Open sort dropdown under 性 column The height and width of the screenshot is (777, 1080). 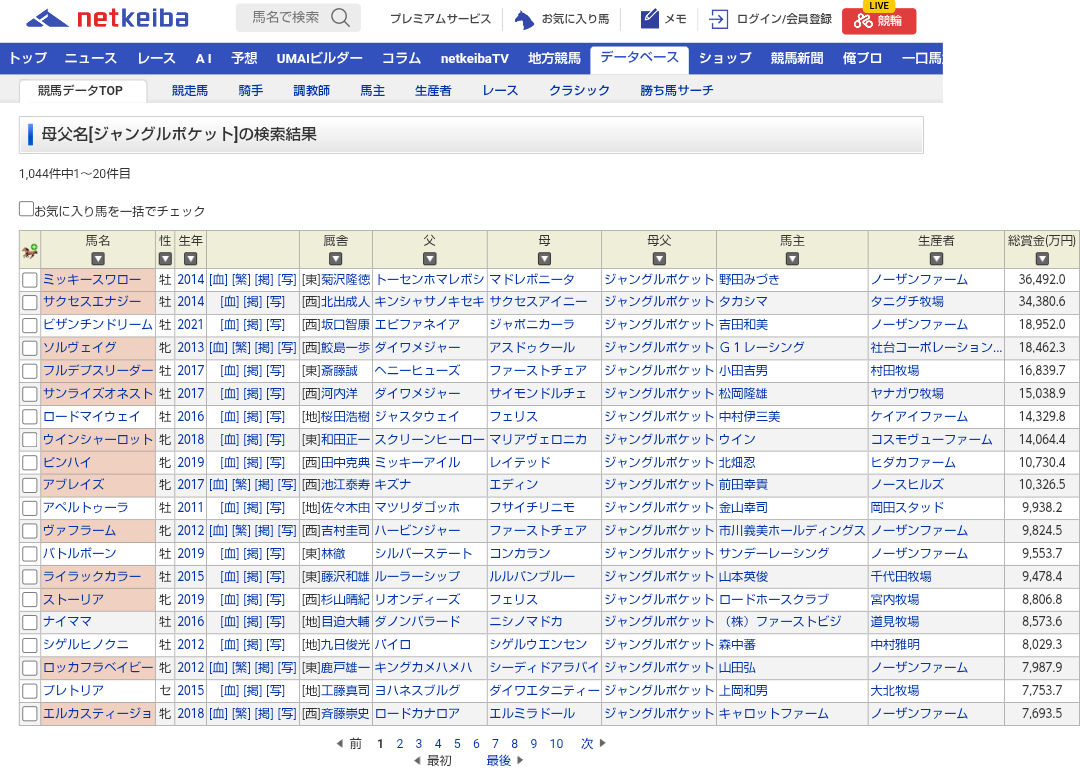(165, 259)
